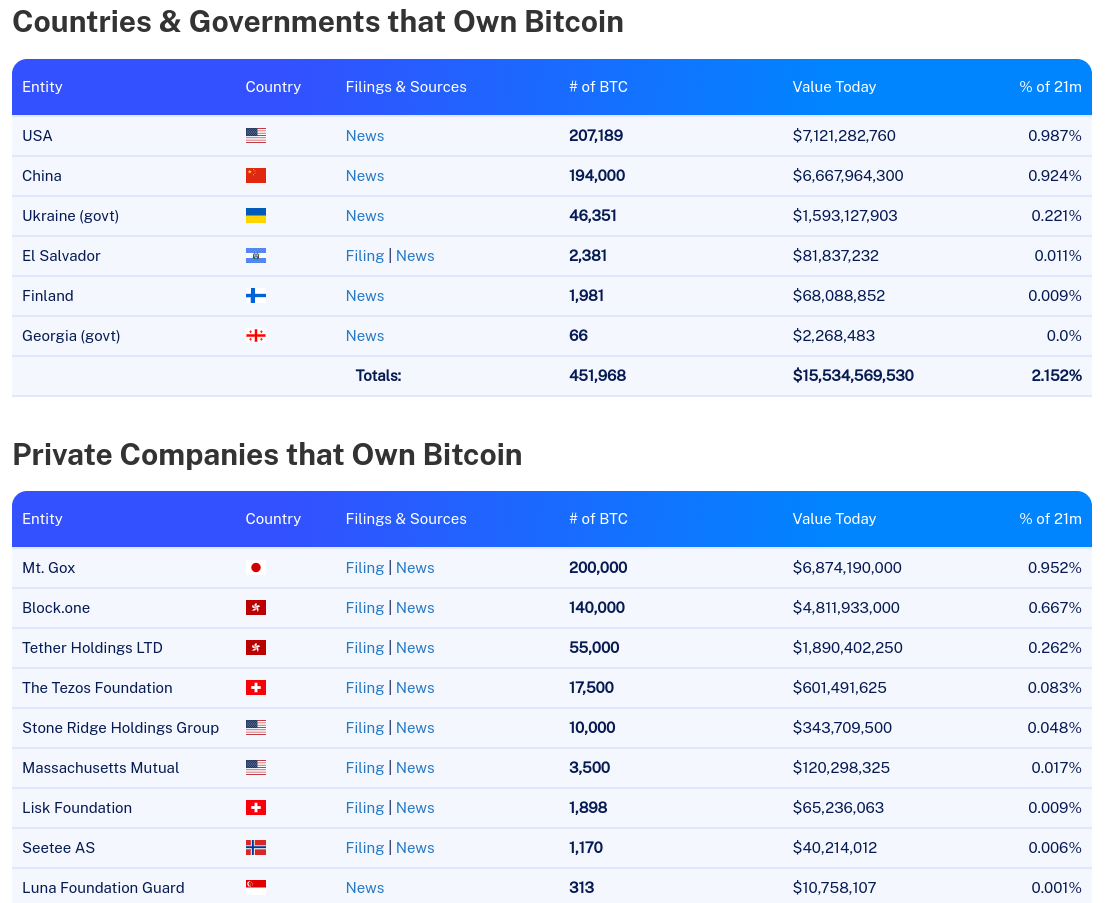Click 'Value Today' header in private companies table
This screenshot has height=903, width=1117.
coord(834,518)
